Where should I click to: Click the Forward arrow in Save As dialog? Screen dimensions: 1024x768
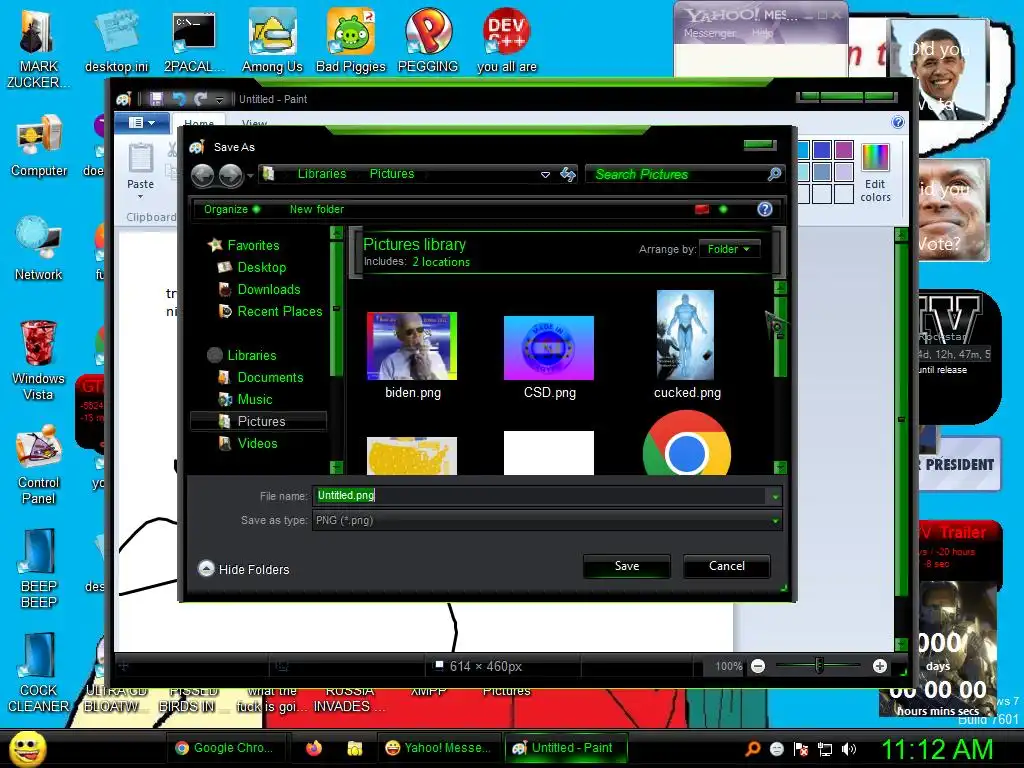point(231,175)
